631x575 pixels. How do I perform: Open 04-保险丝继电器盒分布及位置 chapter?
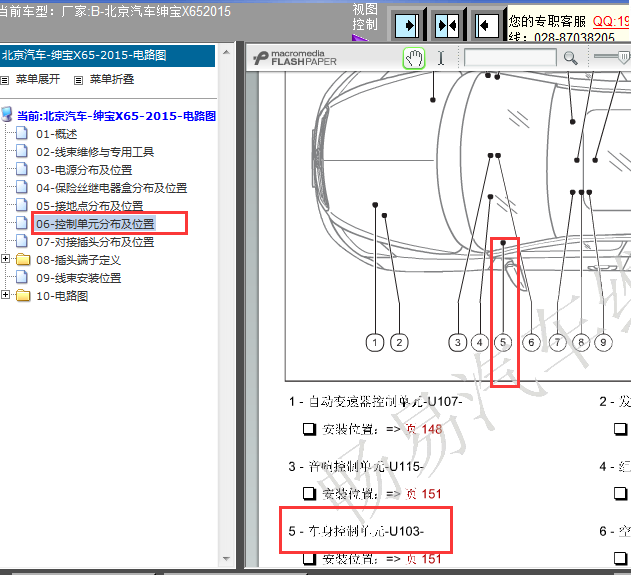pos(111,188)
